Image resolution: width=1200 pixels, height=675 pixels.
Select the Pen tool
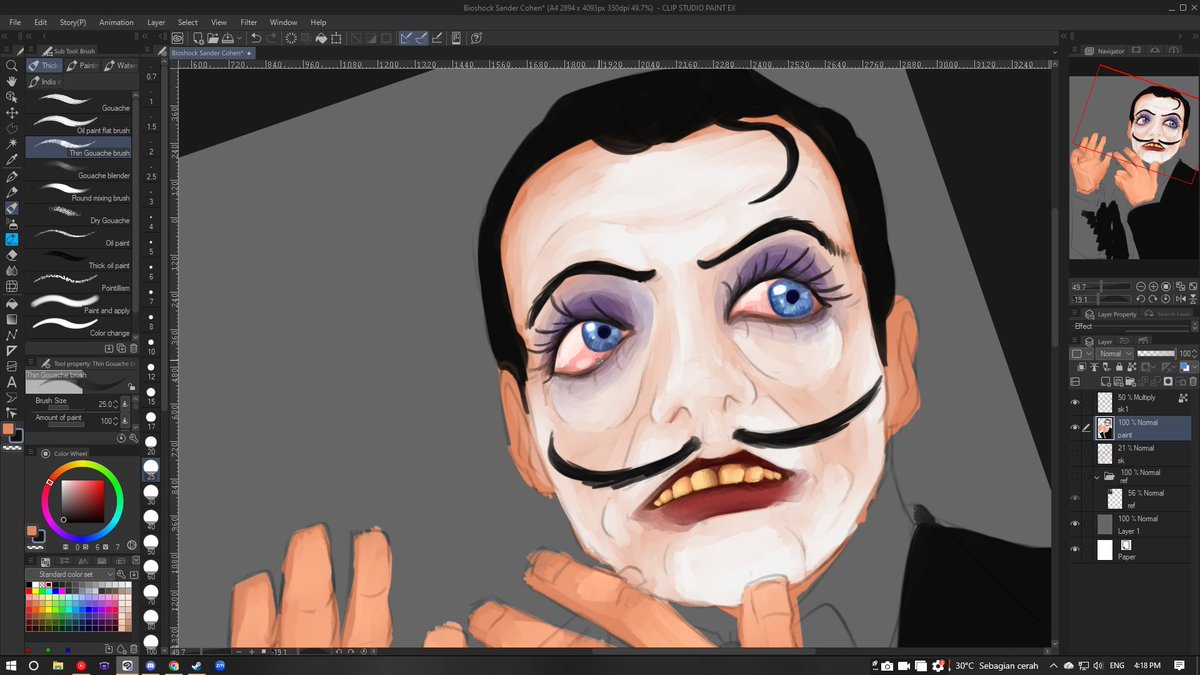pos(12,177)
